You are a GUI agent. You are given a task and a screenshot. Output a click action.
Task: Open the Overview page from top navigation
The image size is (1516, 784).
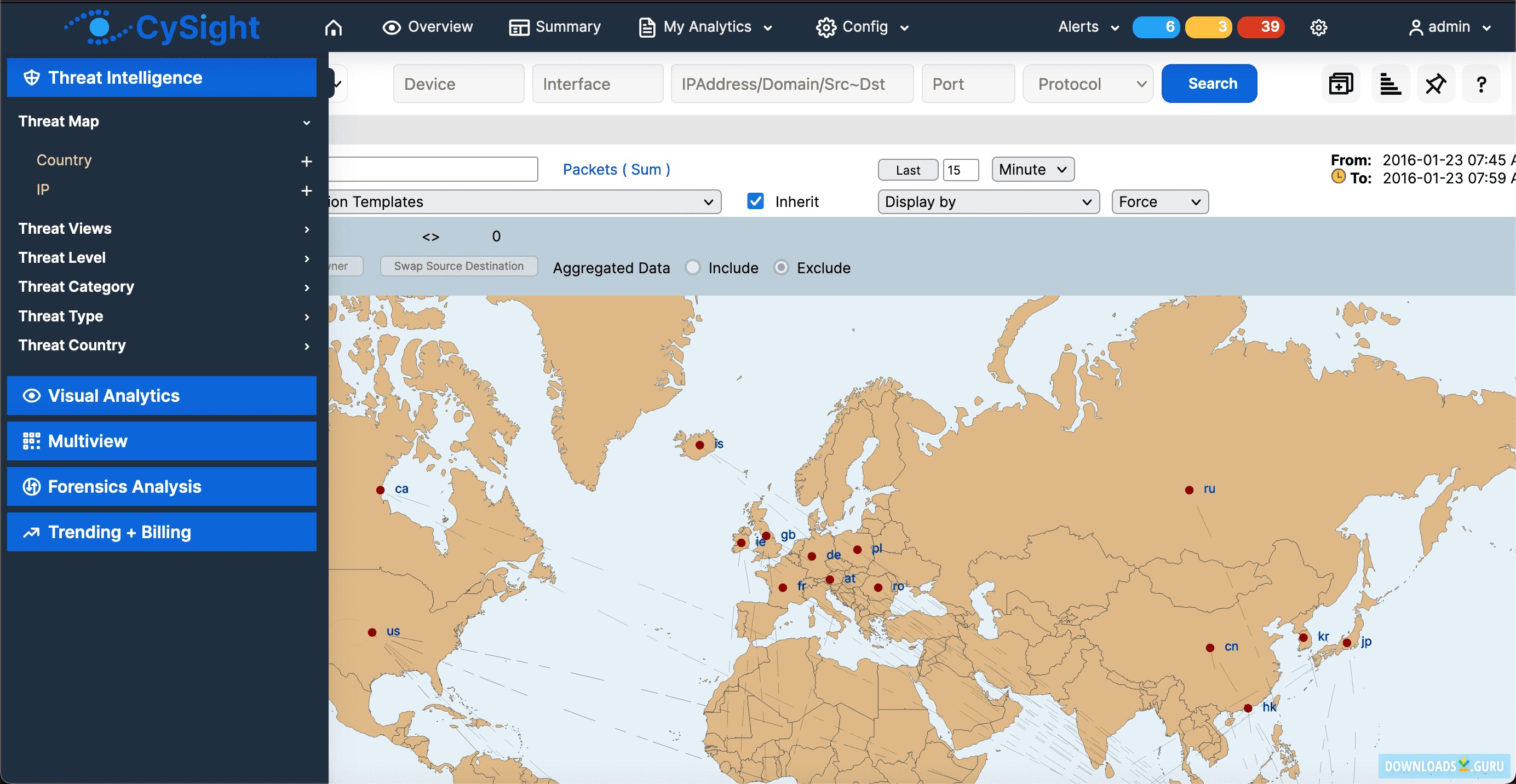[427, 27]
